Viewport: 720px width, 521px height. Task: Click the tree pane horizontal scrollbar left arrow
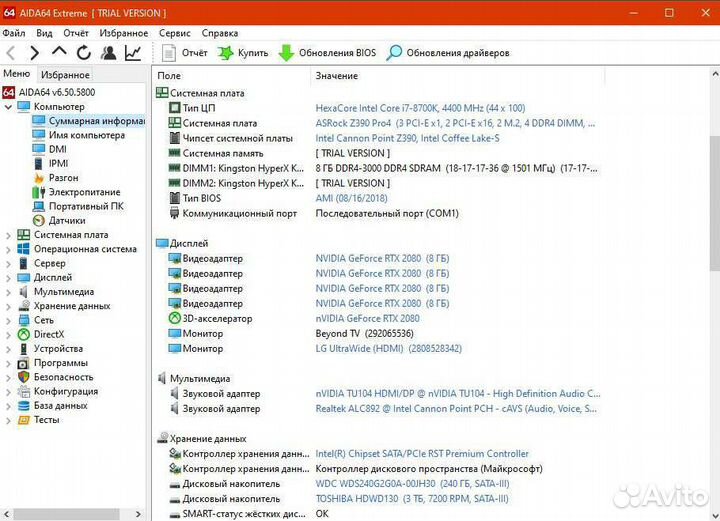tap(6, 514)
